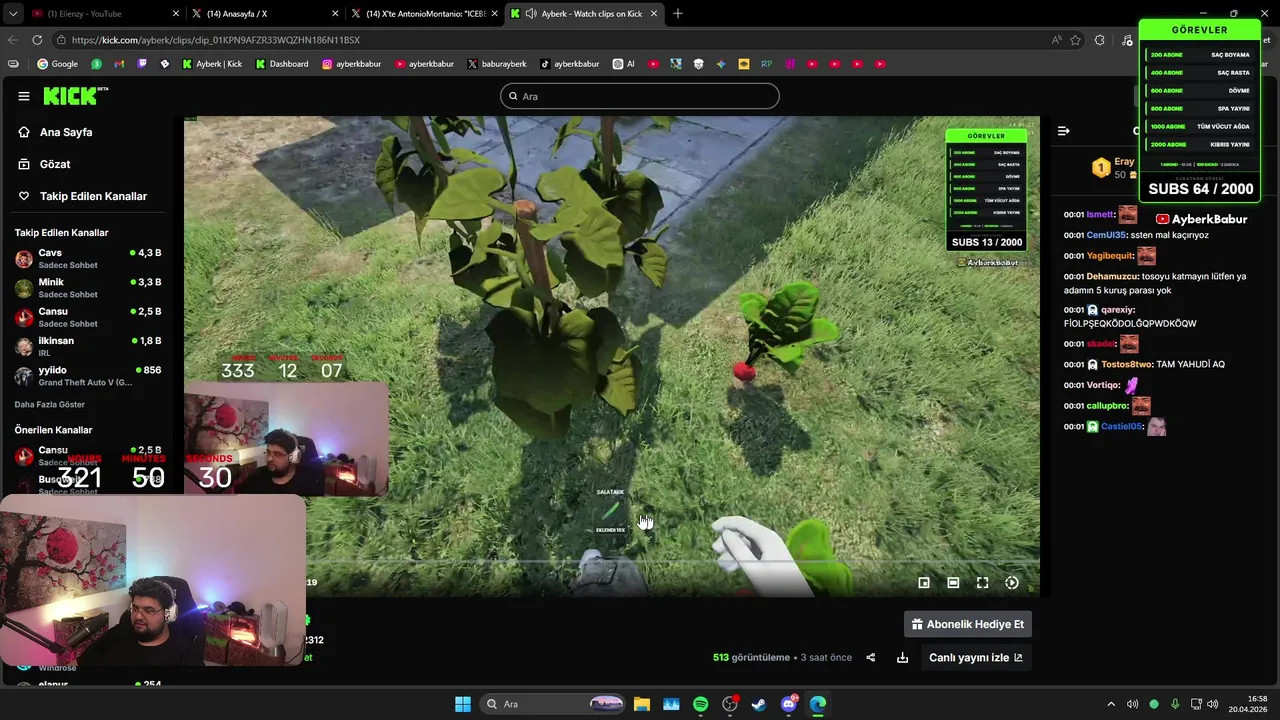This screenshot has height=720, width=1280.
Task: Open File Explorer from the taskbar
Action: point(641,704)
